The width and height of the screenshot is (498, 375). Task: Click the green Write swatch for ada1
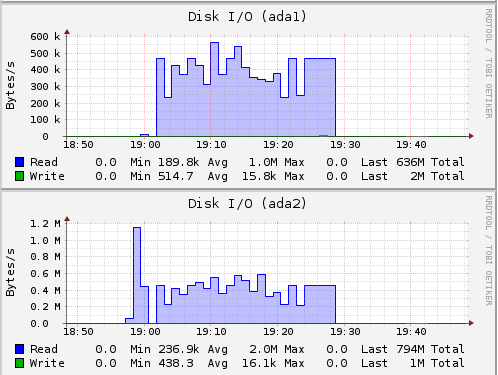tap(19, 176)
